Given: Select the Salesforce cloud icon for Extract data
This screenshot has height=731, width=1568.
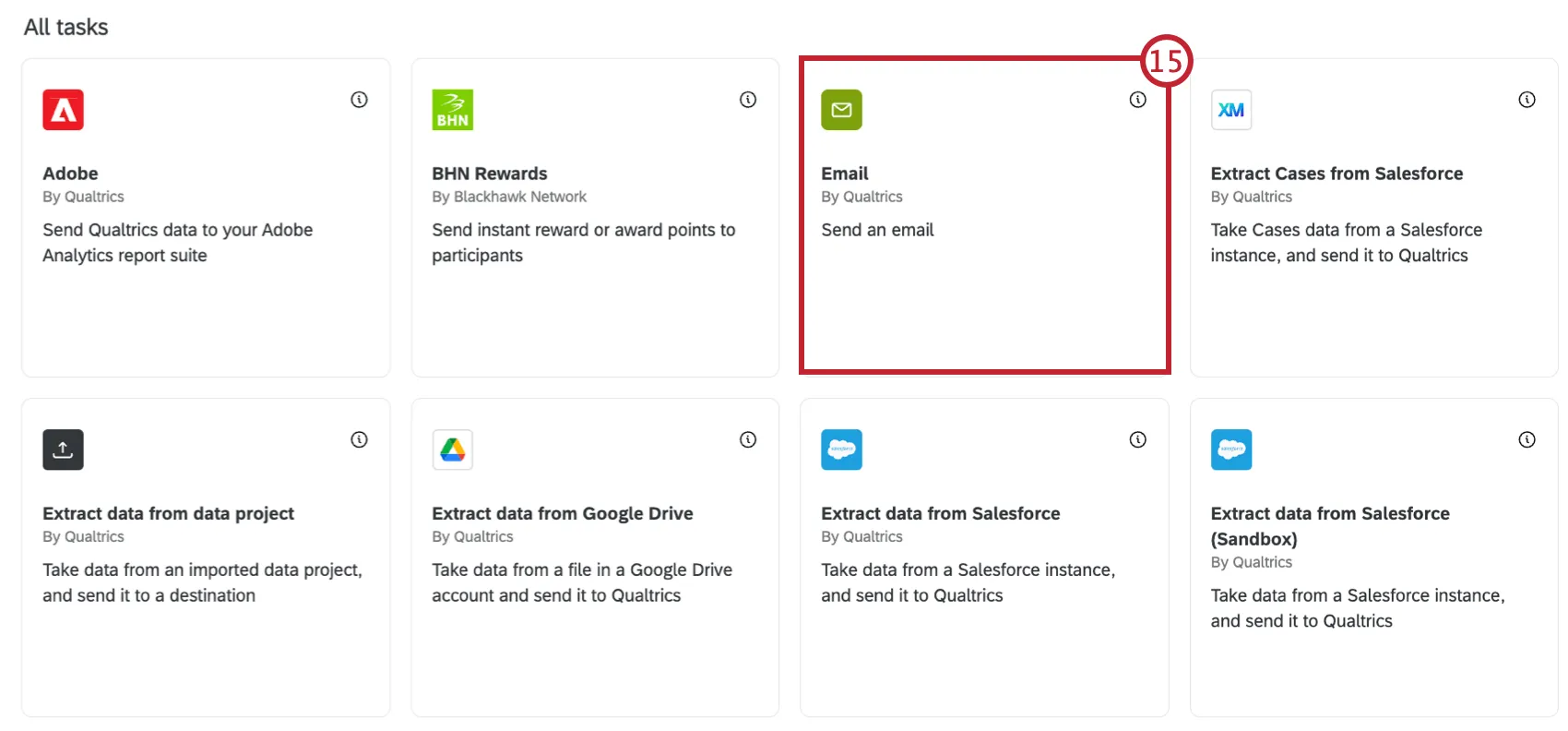Looking at the screenshot, I should pos(842,449).
